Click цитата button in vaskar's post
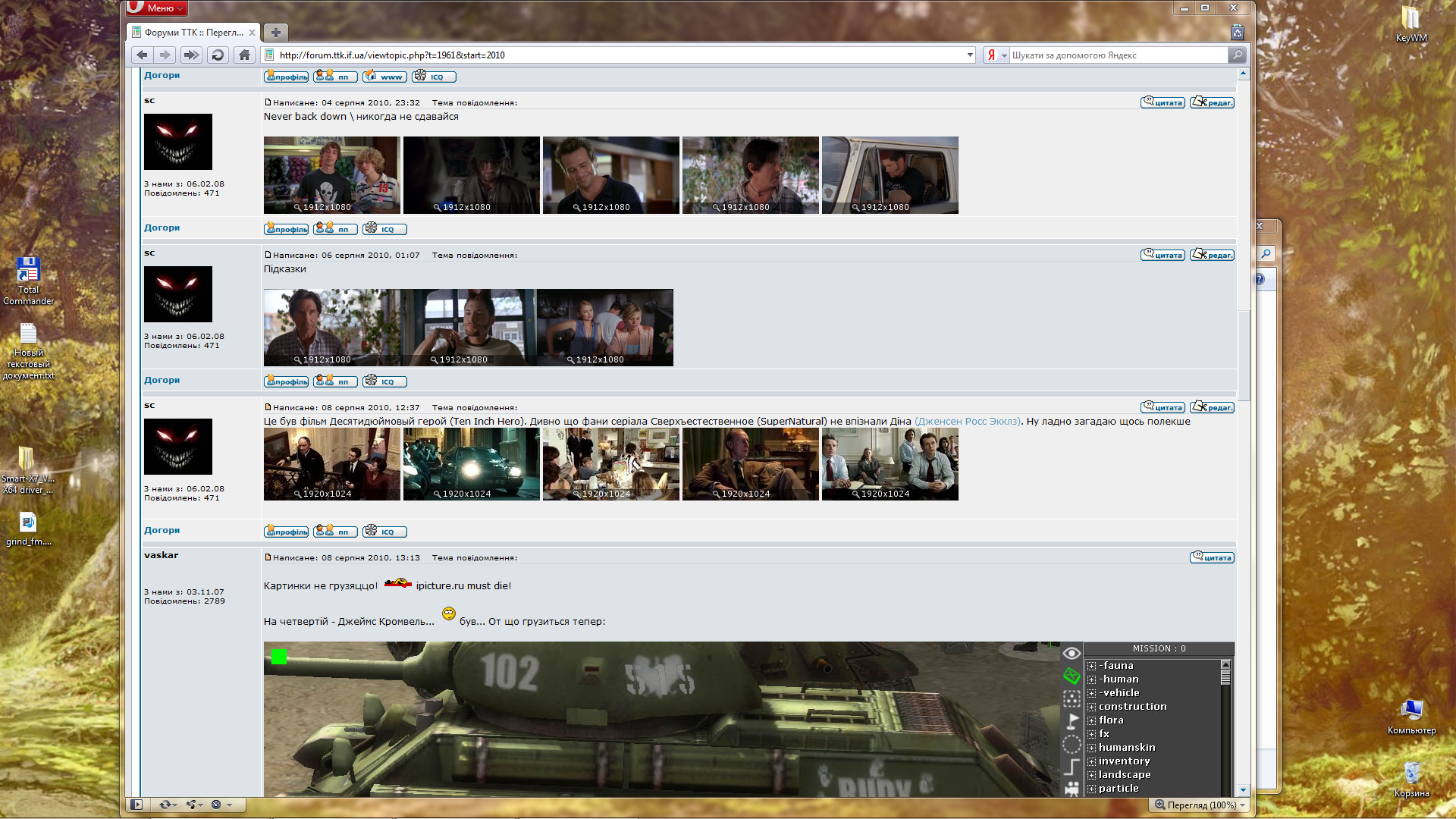Viewport: 1456px width, 819px height. pyautogui.click(x=1212, y=557)
